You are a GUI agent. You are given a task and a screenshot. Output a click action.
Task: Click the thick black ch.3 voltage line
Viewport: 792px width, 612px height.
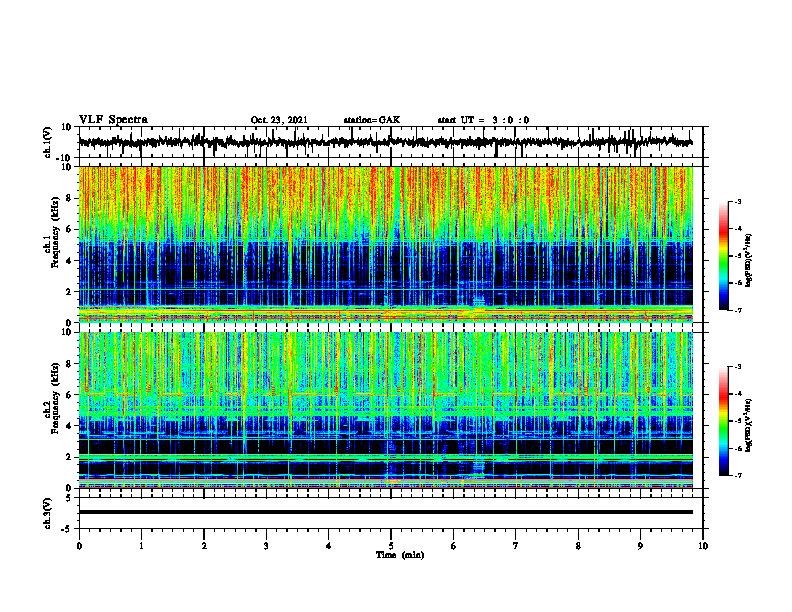click(x=385, y=512)
